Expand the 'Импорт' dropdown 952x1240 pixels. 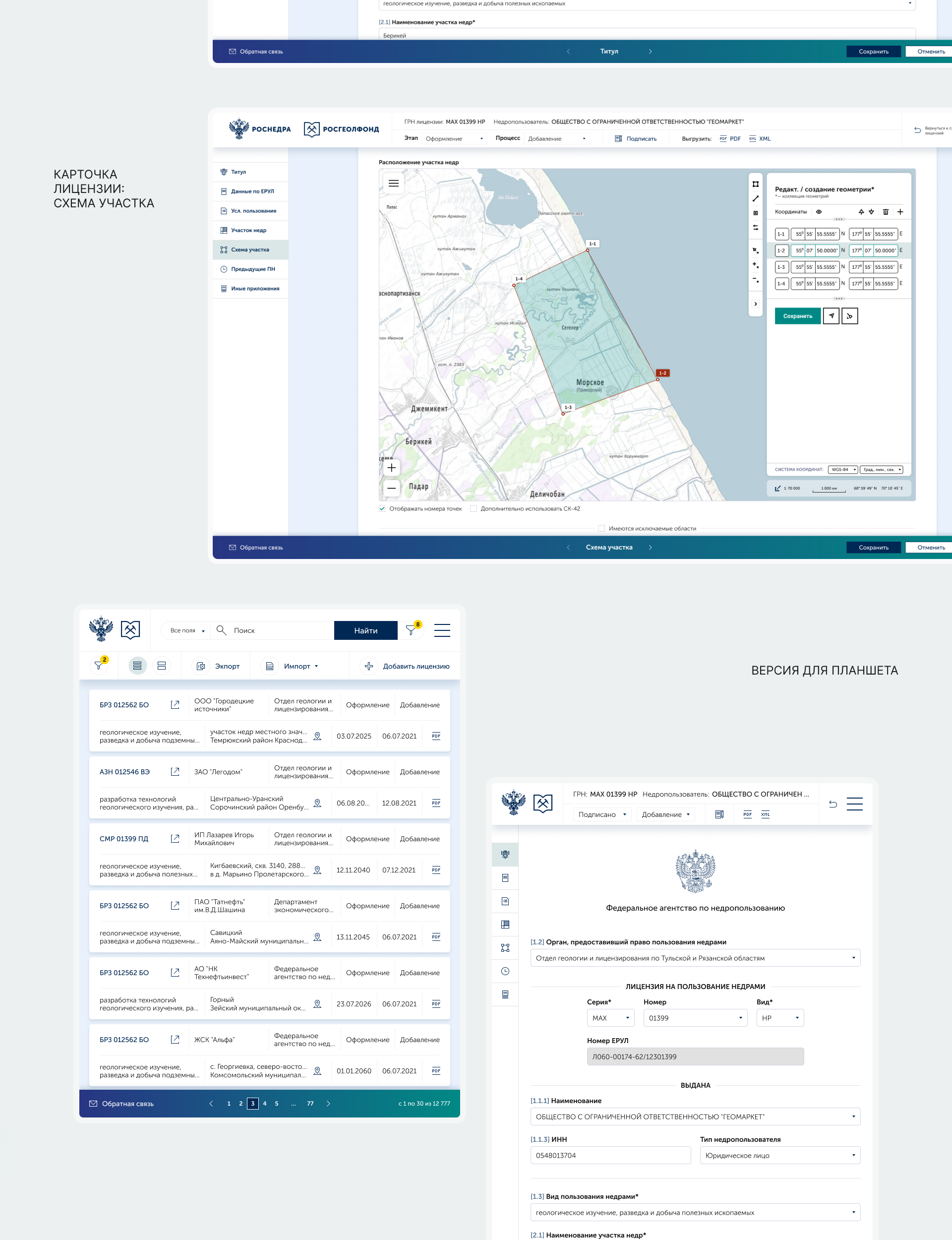(300, 666)
